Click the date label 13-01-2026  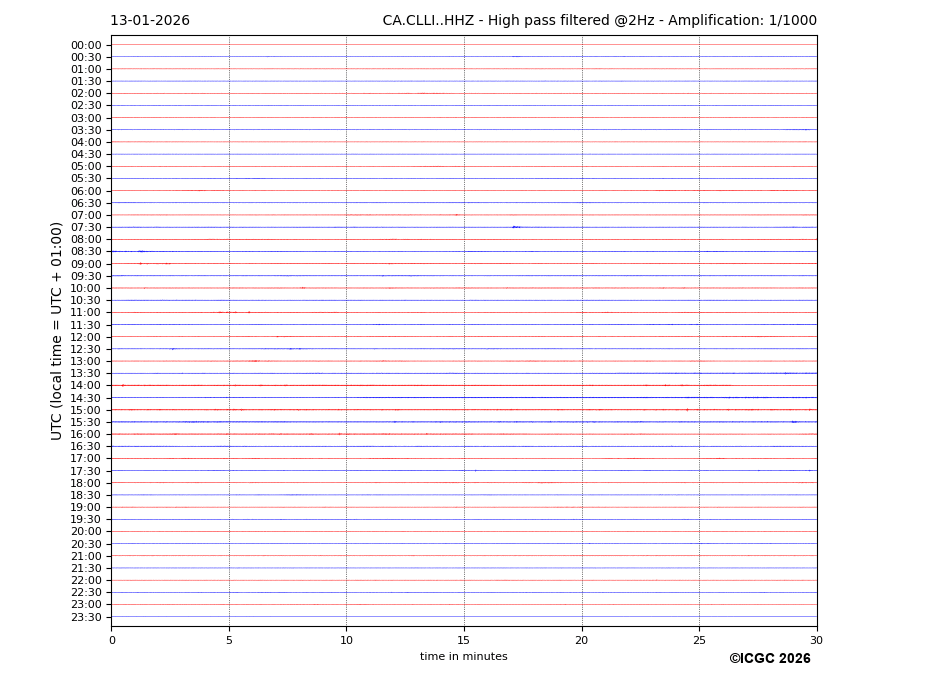[x=149, y=21]
